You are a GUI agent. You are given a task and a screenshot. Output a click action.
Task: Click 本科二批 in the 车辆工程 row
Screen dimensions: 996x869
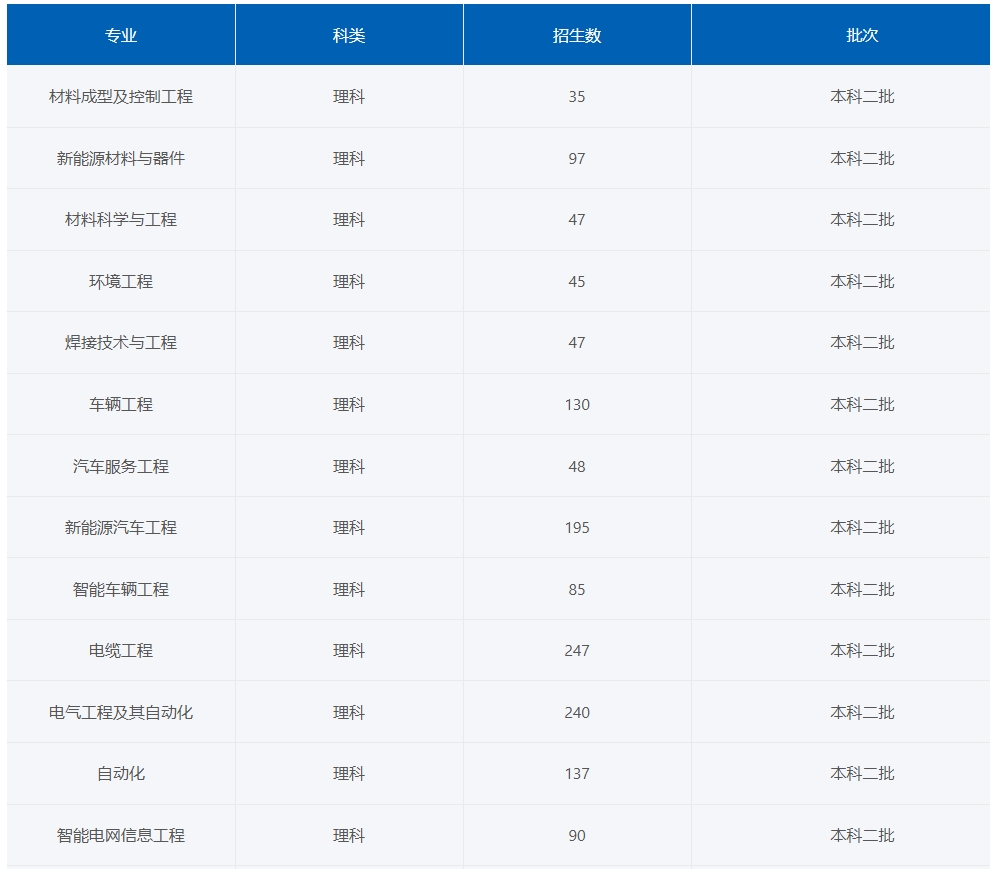(862, 405)
